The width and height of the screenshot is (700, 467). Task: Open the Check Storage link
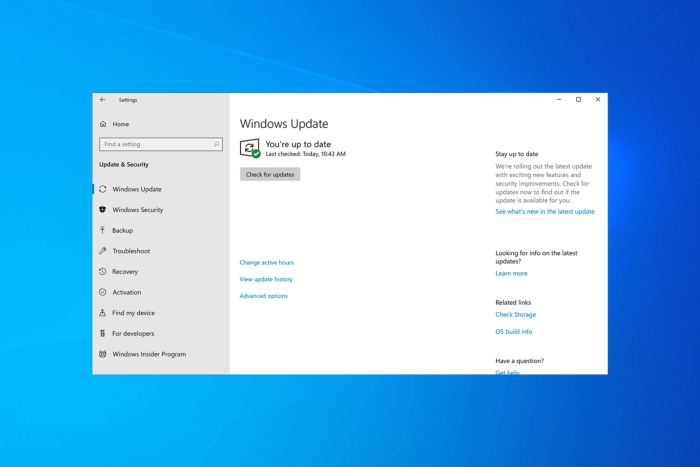coord(516,314)
